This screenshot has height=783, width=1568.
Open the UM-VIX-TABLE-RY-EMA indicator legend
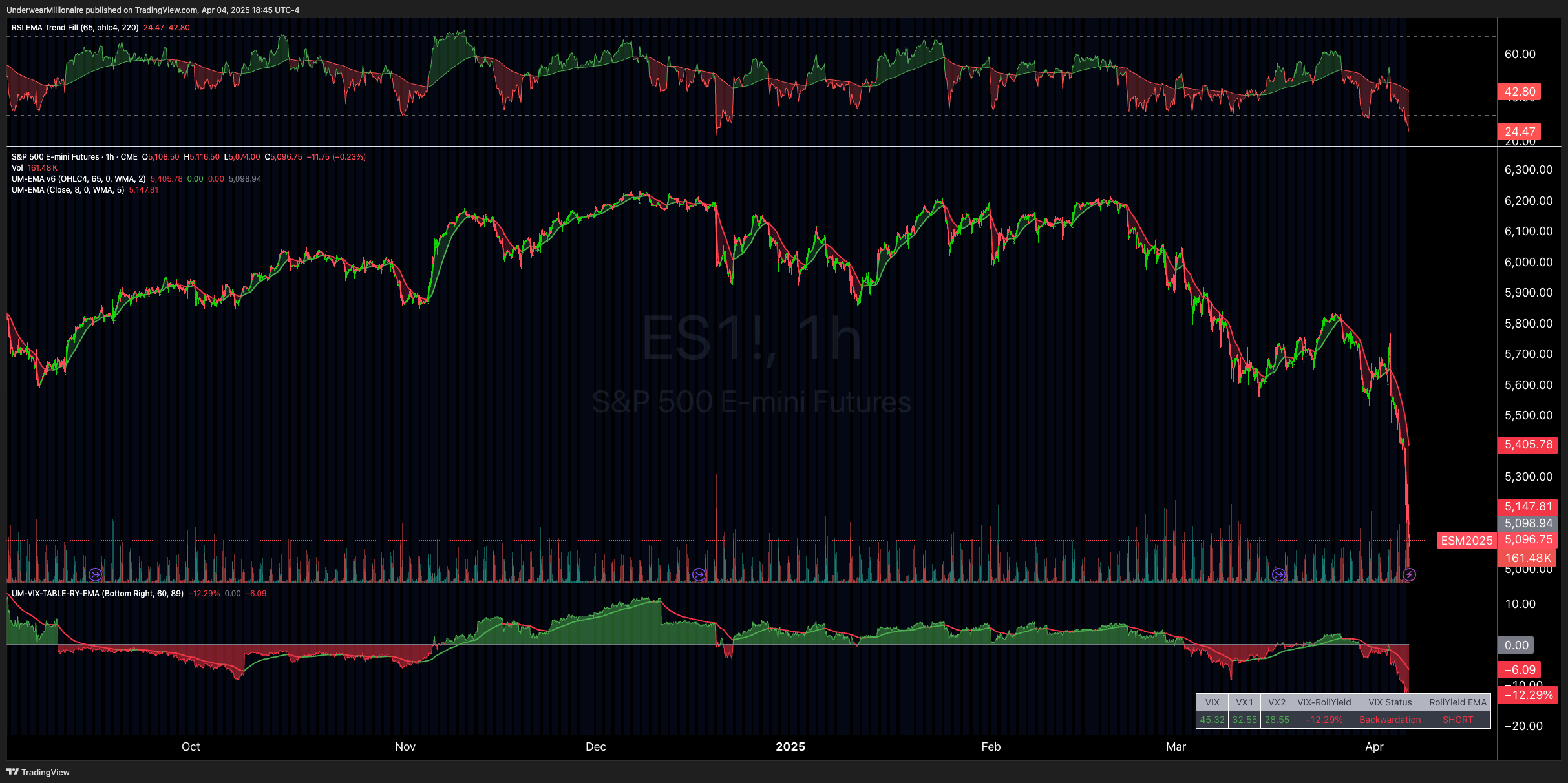(x=98, y=594)
